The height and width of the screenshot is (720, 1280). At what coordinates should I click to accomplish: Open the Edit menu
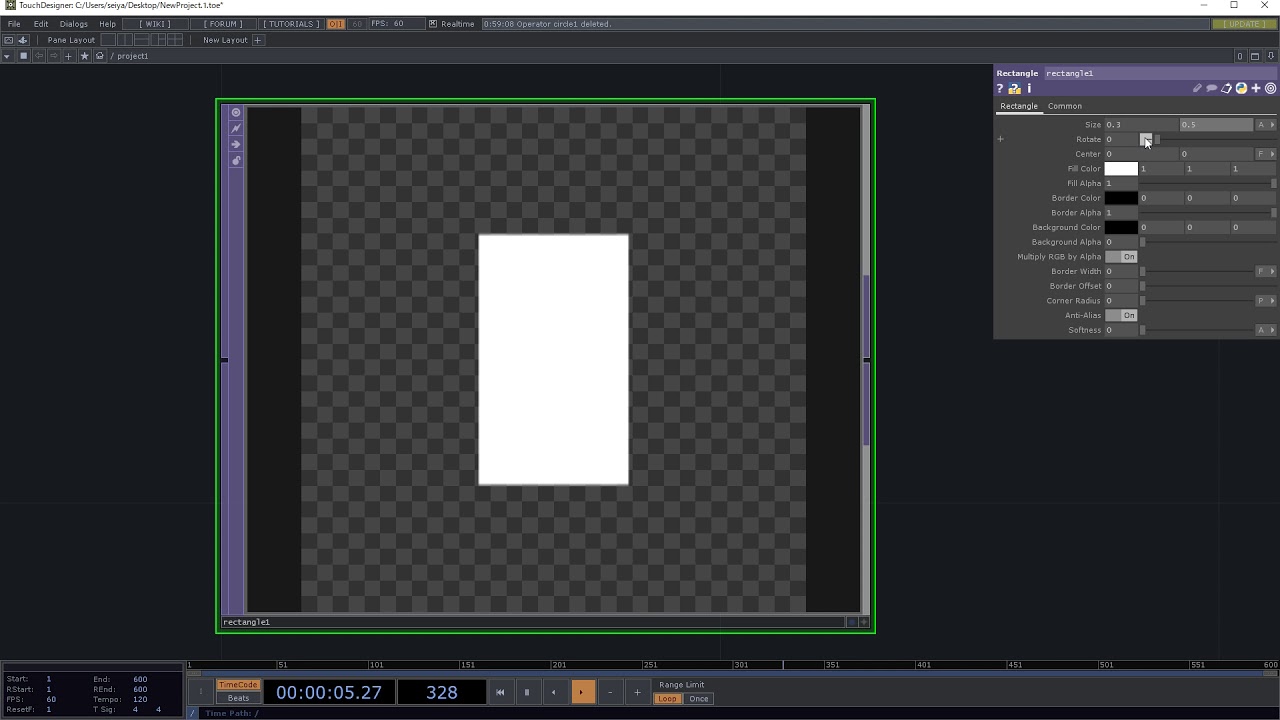41,24
